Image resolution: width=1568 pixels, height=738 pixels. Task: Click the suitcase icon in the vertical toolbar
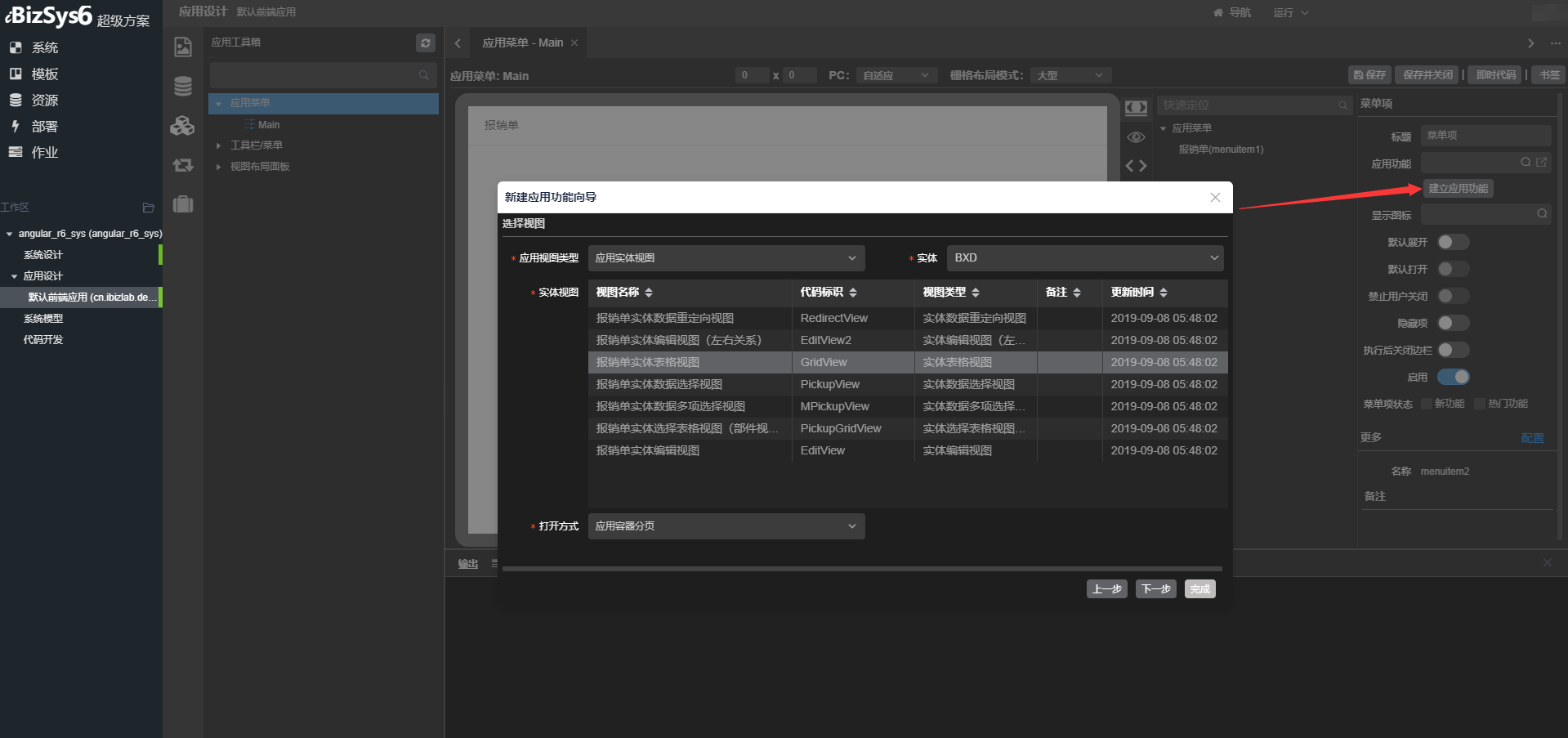[183, 204]
